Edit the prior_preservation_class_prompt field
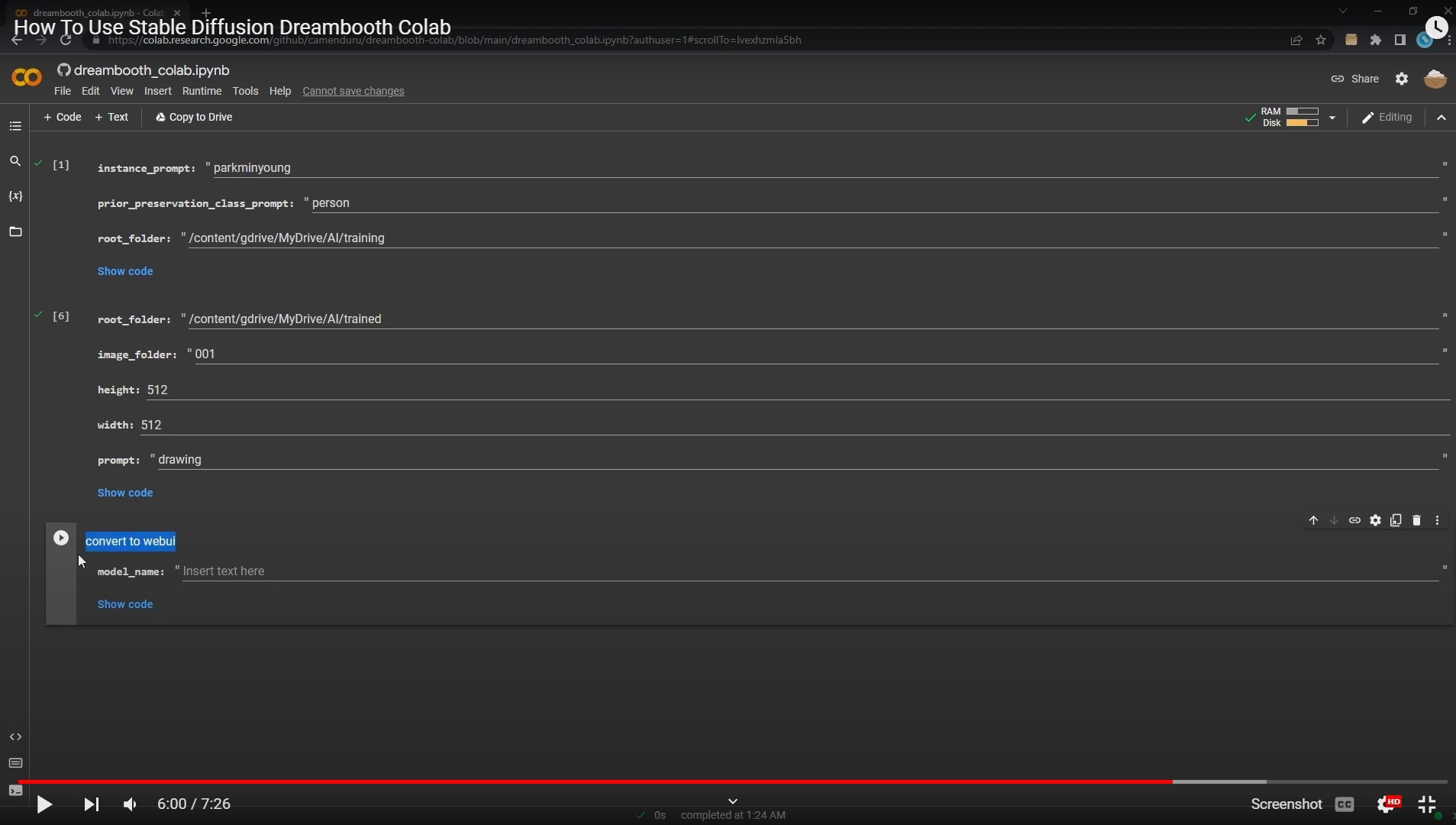 875,203
